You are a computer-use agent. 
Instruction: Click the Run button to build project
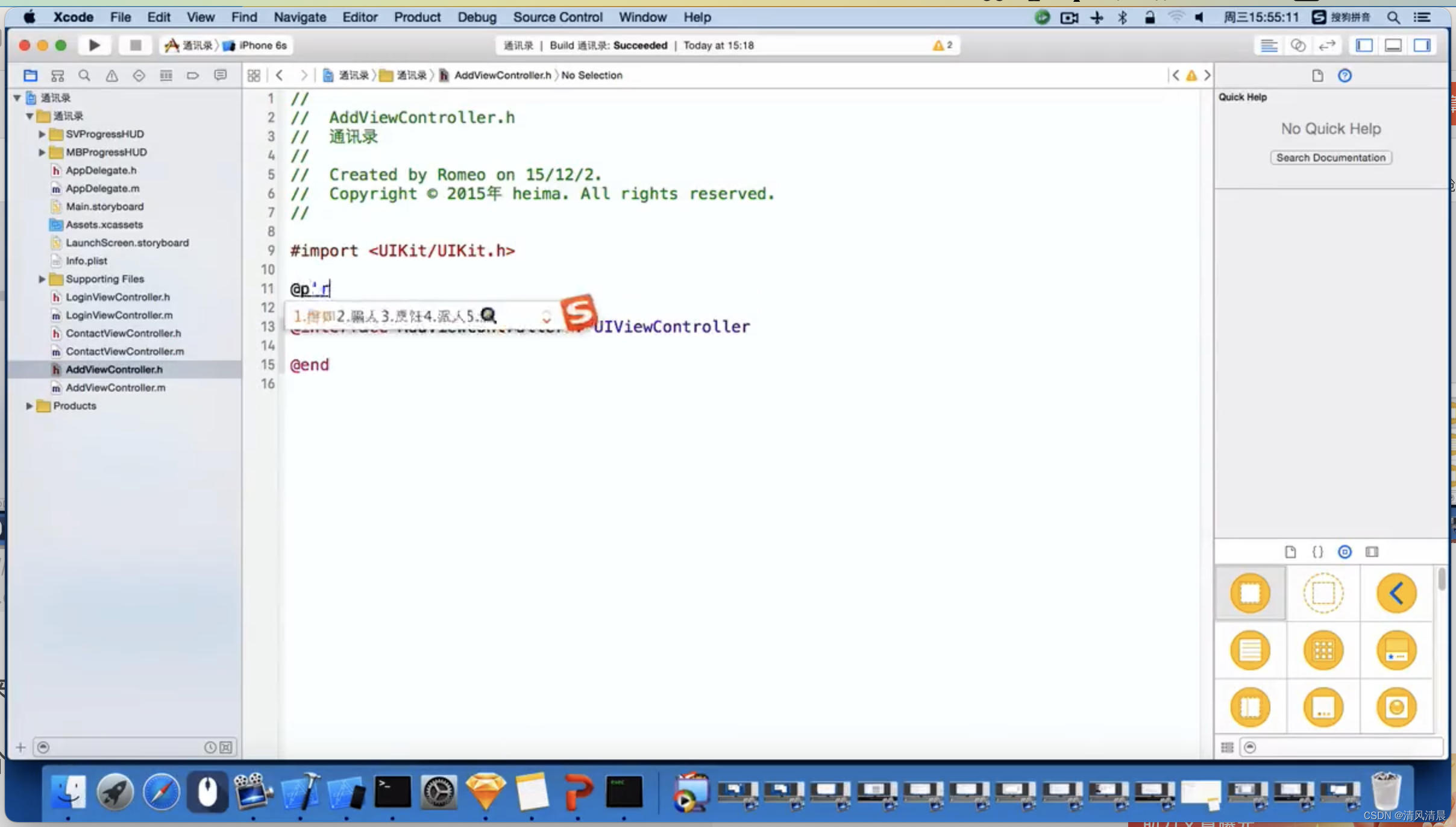[x=93, y=44]
